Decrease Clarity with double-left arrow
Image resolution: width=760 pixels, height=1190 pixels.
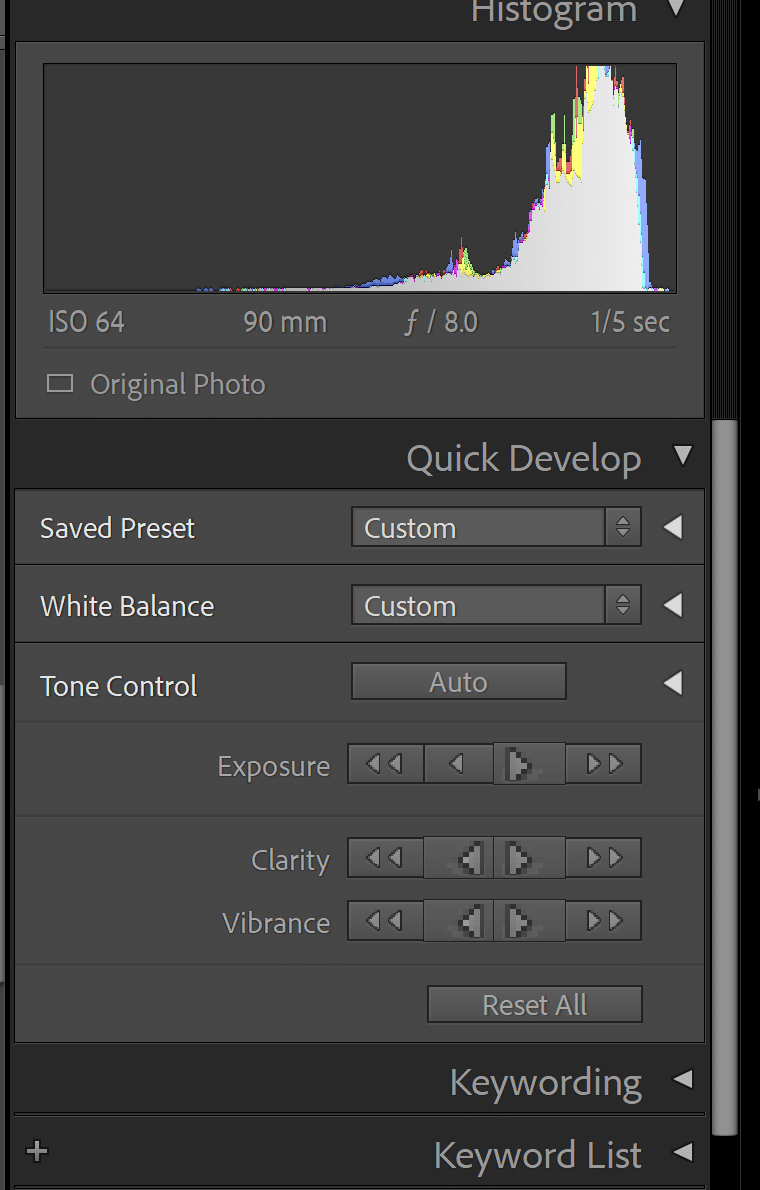pos(385,858)
